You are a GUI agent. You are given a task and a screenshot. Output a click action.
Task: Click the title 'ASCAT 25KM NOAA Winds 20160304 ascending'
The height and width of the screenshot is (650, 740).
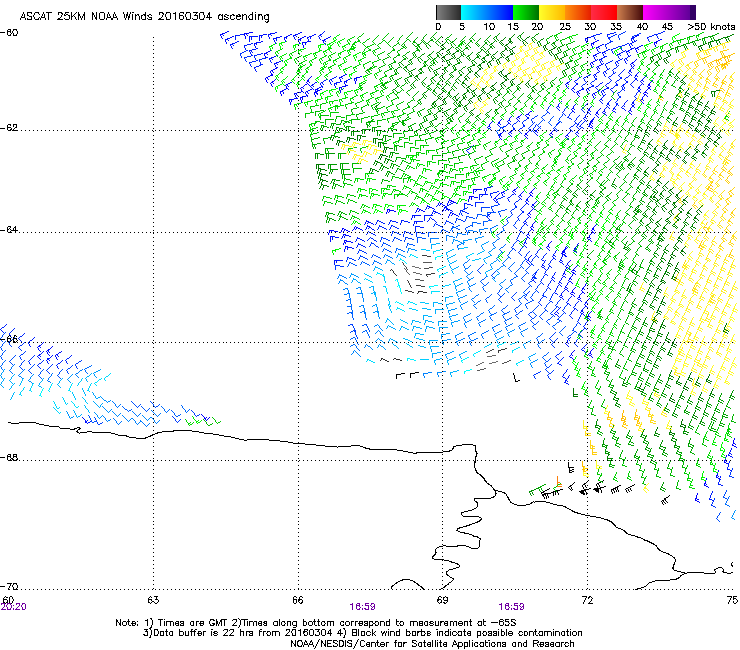[144, 17]
